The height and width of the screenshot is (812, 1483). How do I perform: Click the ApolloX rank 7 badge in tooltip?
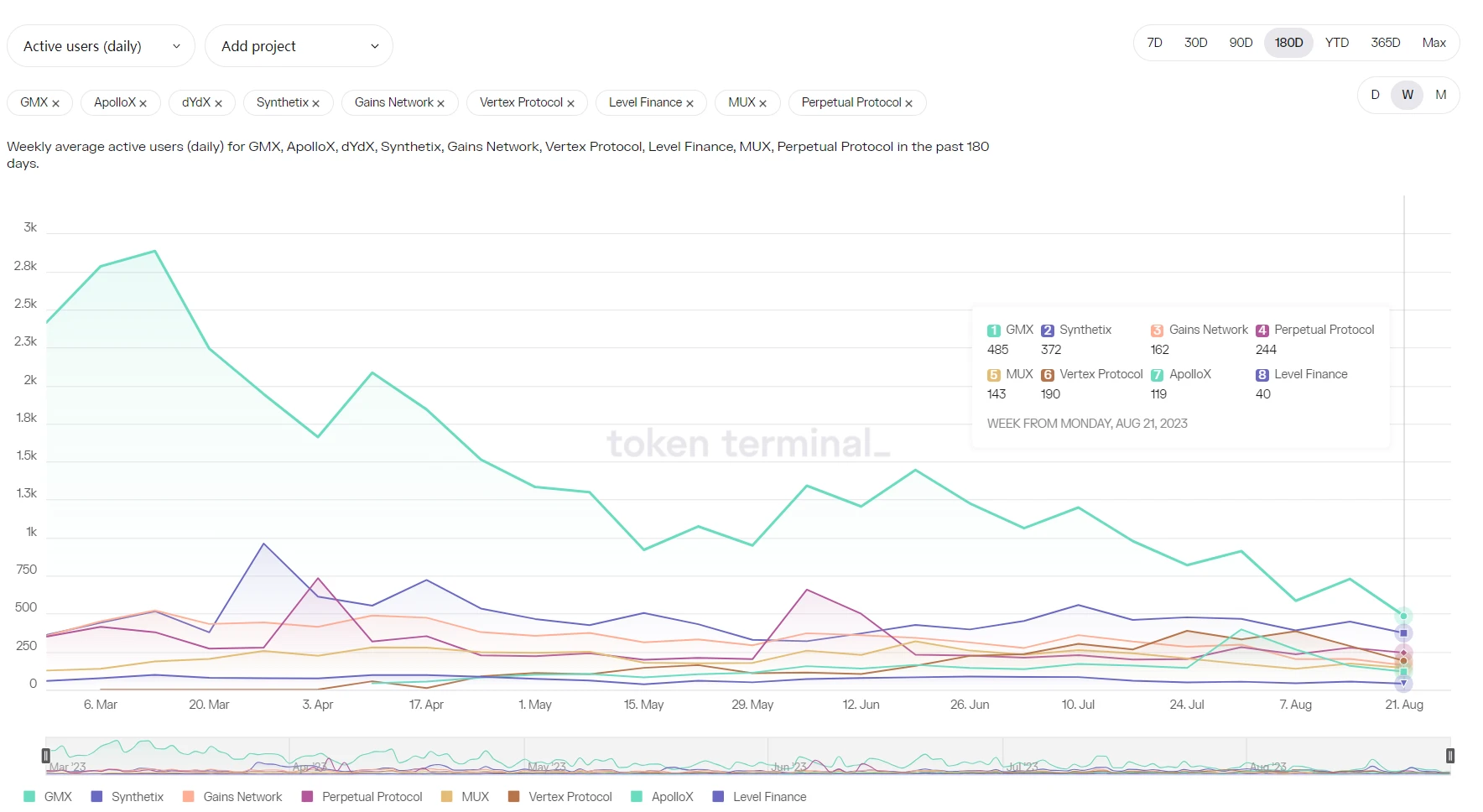1158,375
